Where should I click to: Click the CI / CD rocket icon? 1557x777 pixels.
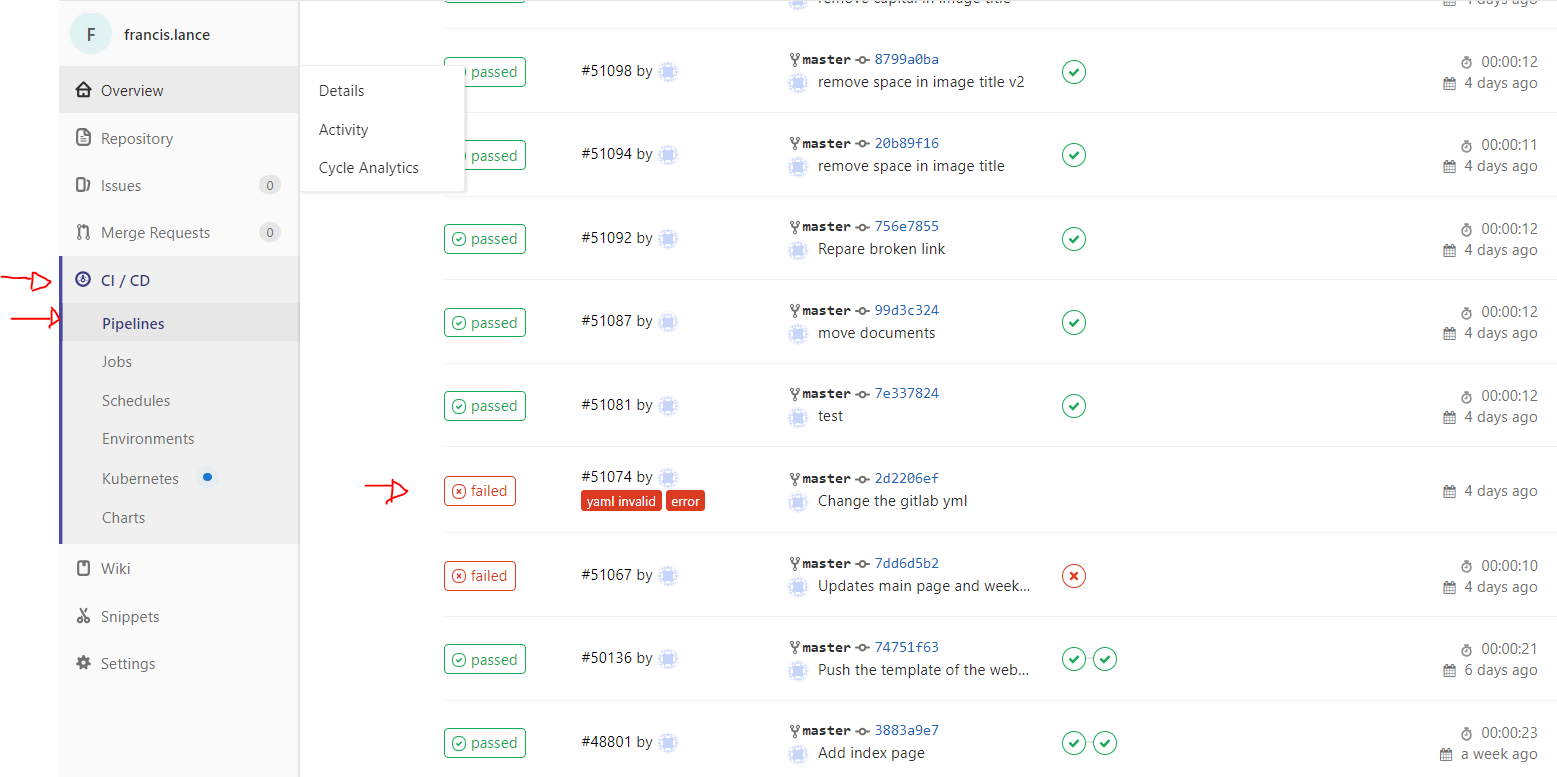click(x=84, y=280)
